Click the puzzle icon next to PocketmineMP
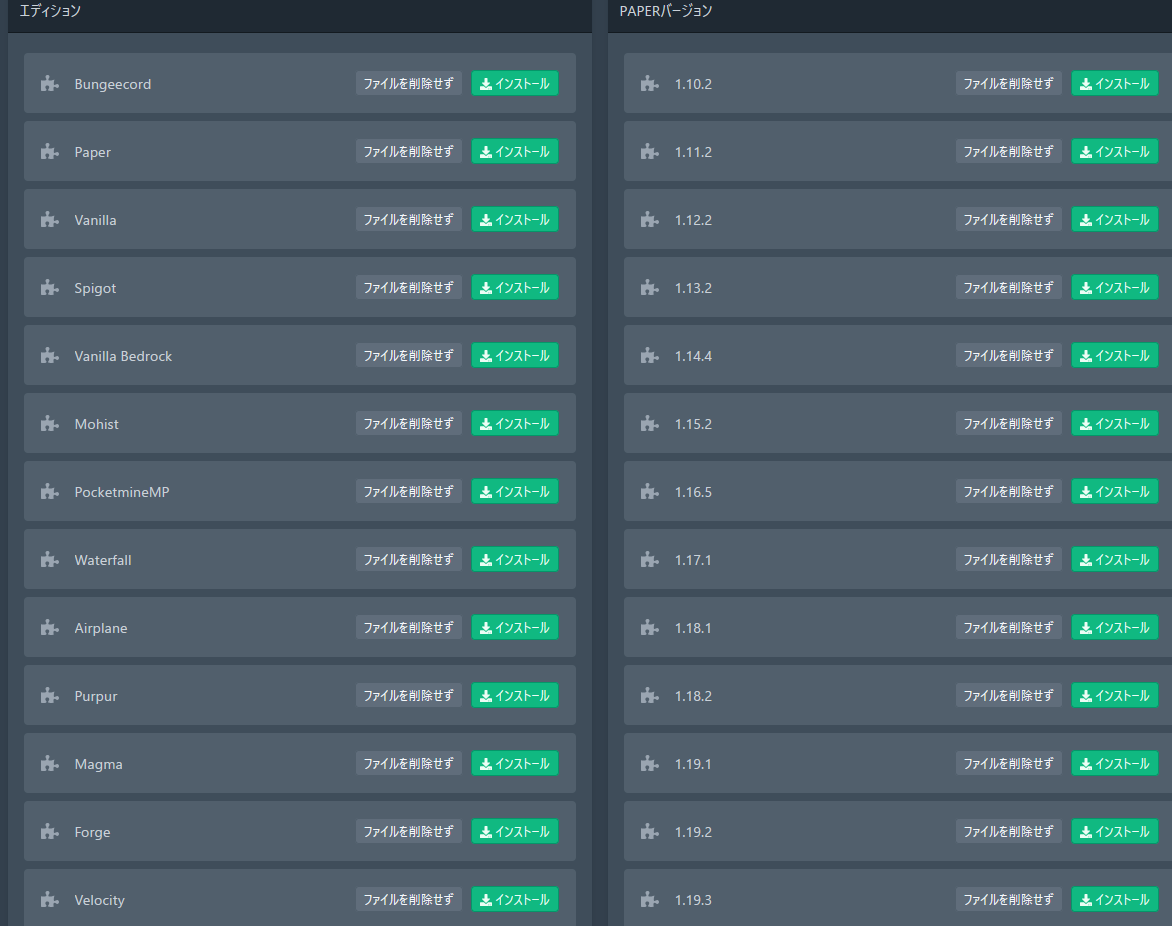 tap(49, 492)
